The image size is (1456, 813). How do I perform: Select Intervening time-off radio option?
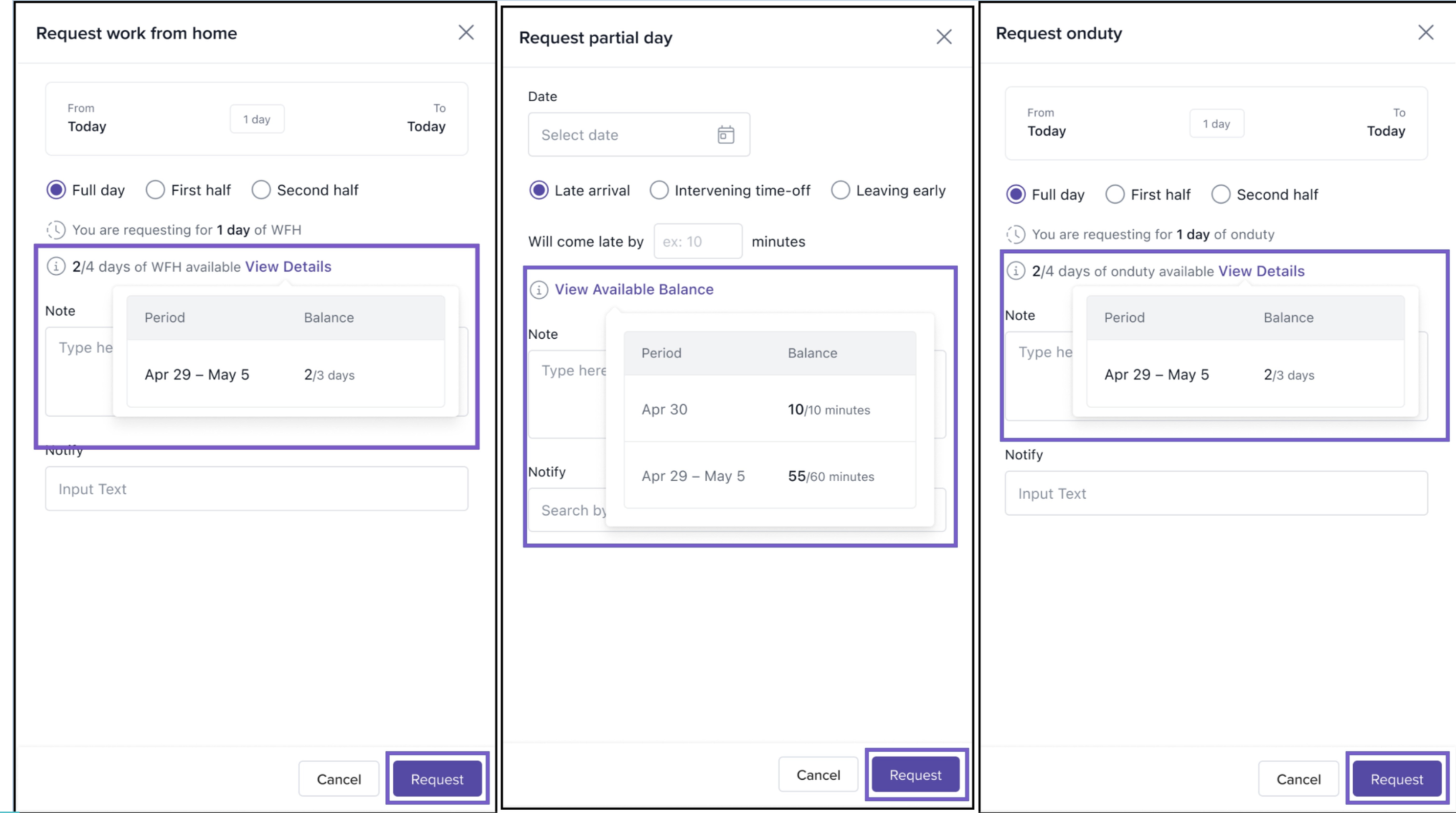pyautogui.click(x=659, y=190)
